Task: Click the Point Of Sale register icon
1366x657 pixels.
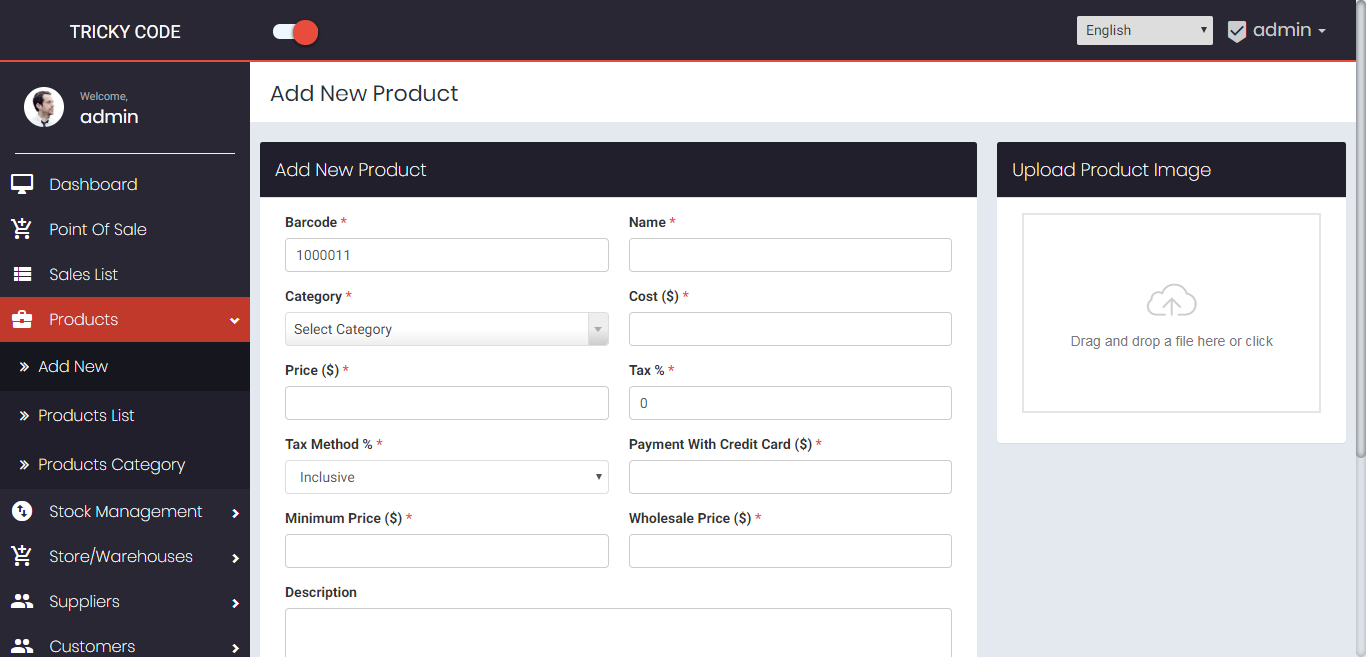Action: click(x=22, y=228)
